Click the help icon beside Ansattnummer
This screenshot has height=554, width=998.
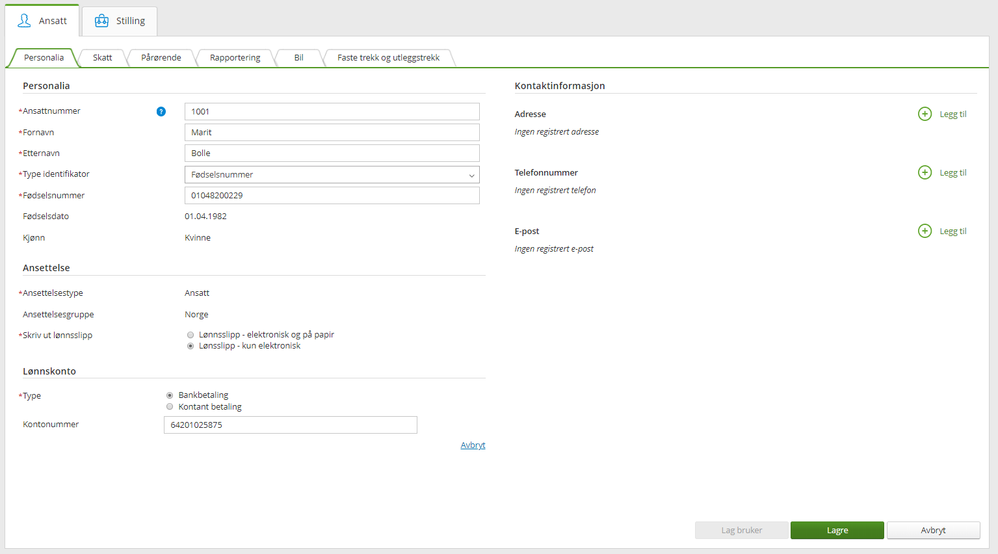161,111
